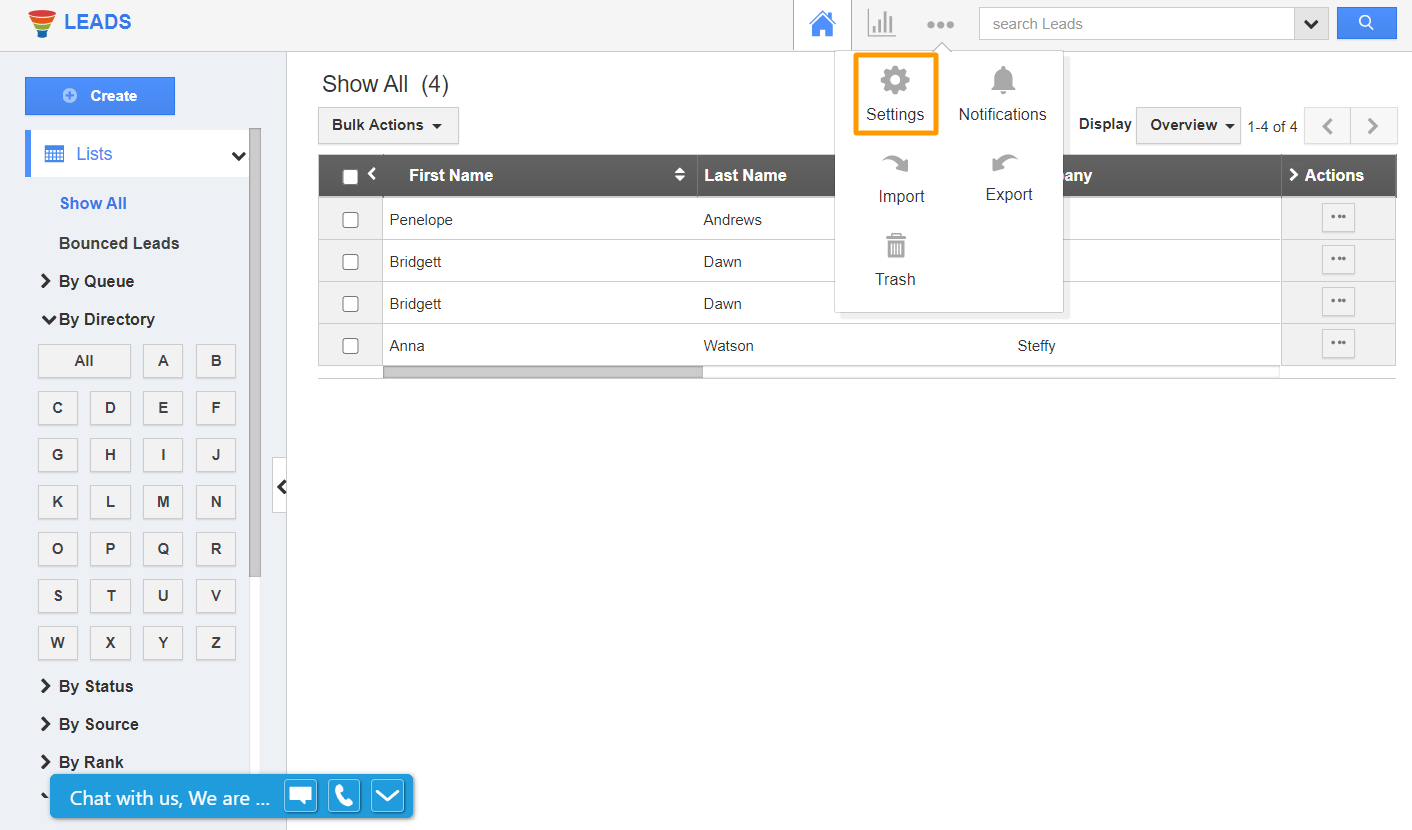Click the search magnifier button

coord(1366,23)
